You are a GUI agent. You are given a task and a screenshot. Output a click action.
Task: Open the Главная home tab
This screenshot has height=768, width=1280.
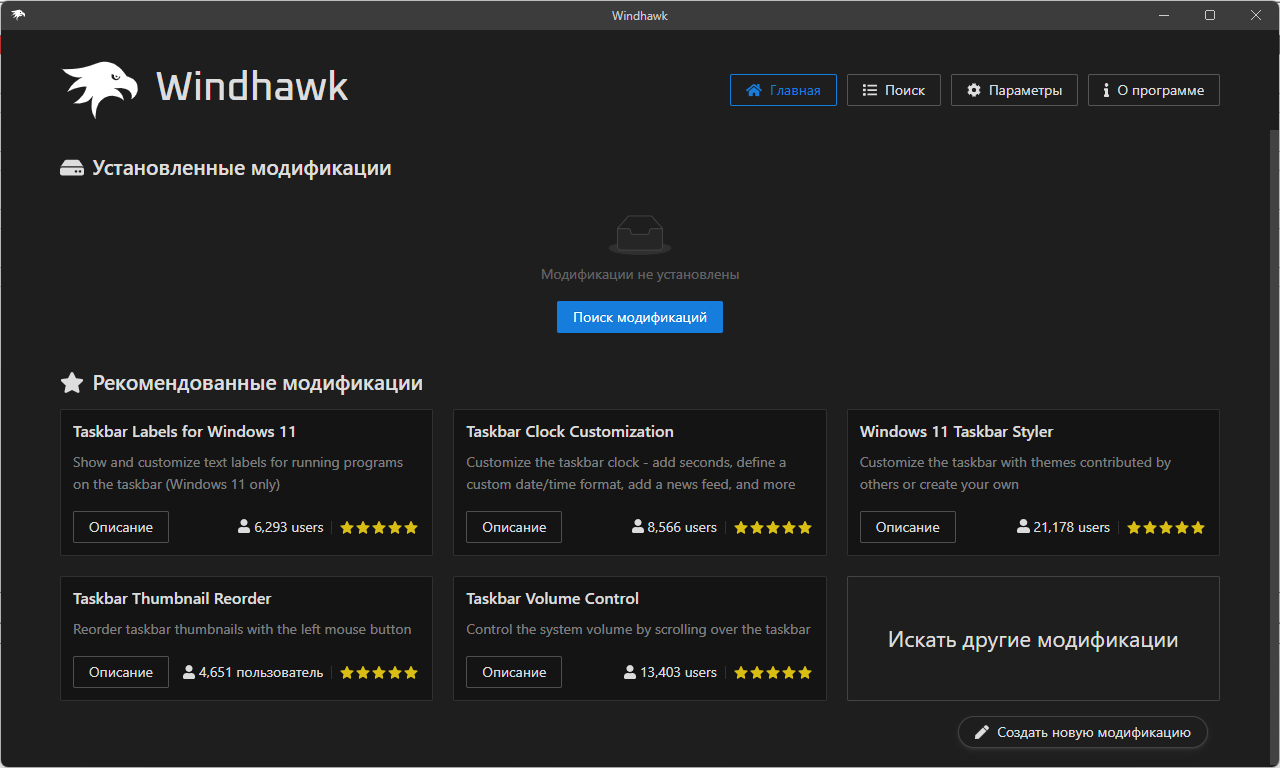783,90
